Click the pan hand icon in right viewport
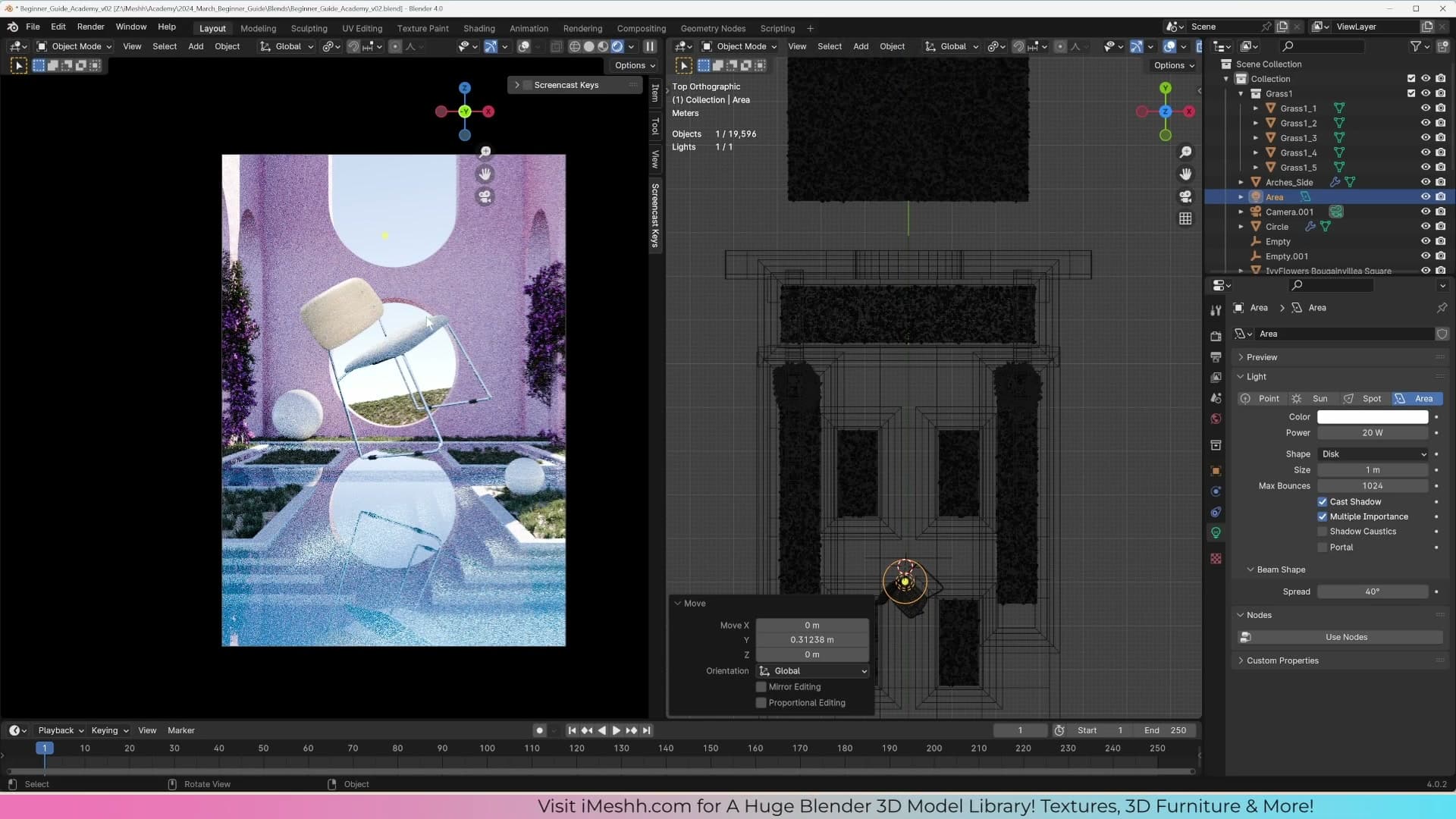The image size is (1456, 819). point(1185,174)
